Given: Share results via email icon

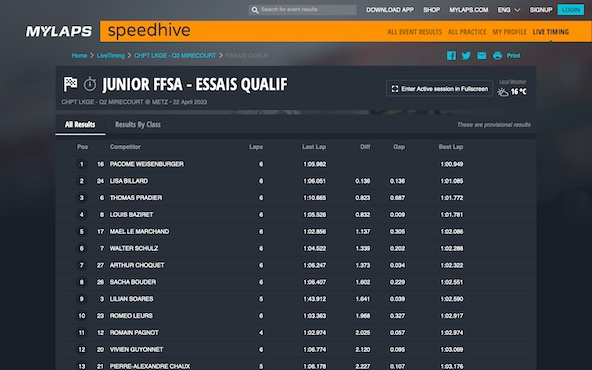Looking at the screenshot, I should (x=481, y=56).
